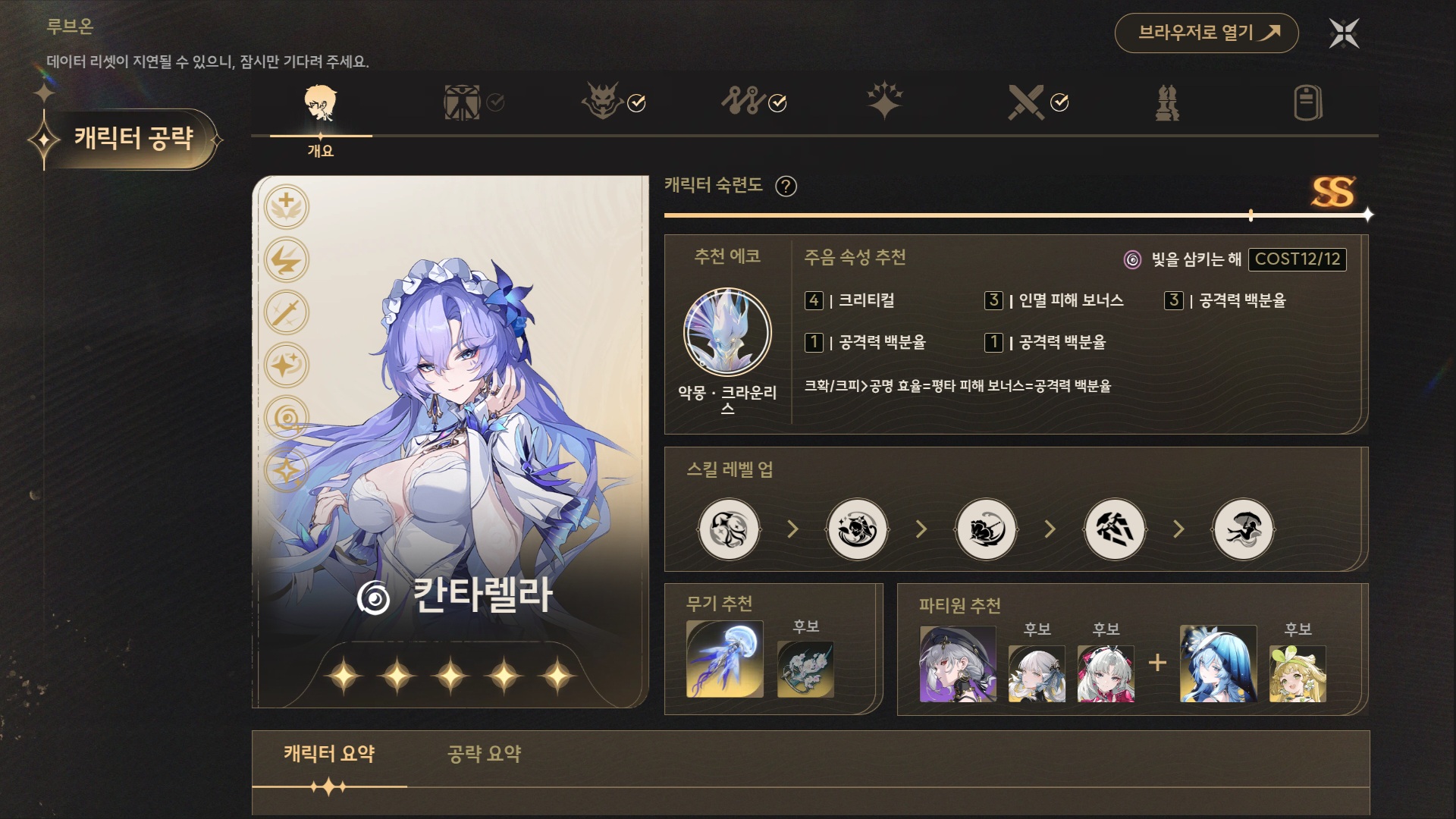Switch to the 공략 요약 tab

[484, 754]
